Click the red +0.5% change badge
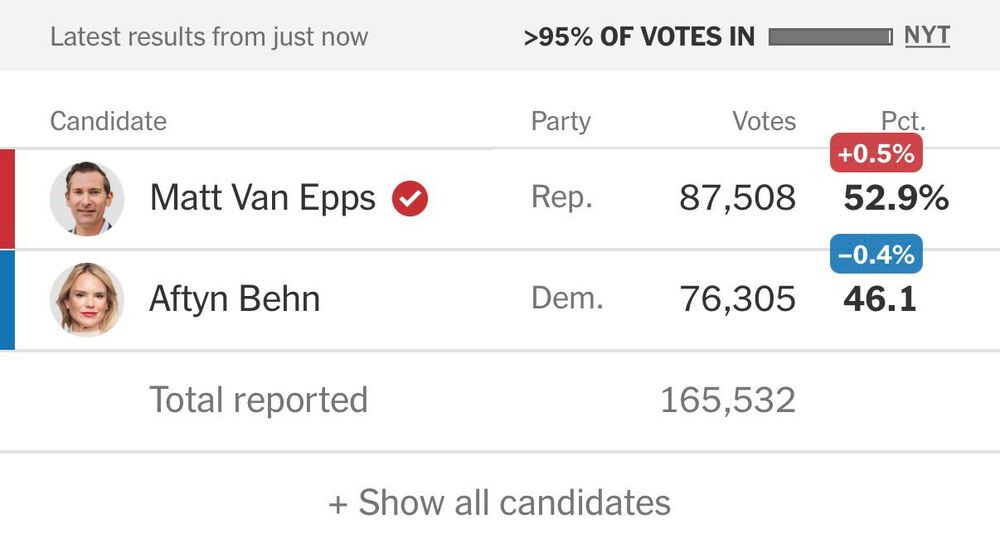Viewport: 1000px width, 553px height. [x=876, y=154]
